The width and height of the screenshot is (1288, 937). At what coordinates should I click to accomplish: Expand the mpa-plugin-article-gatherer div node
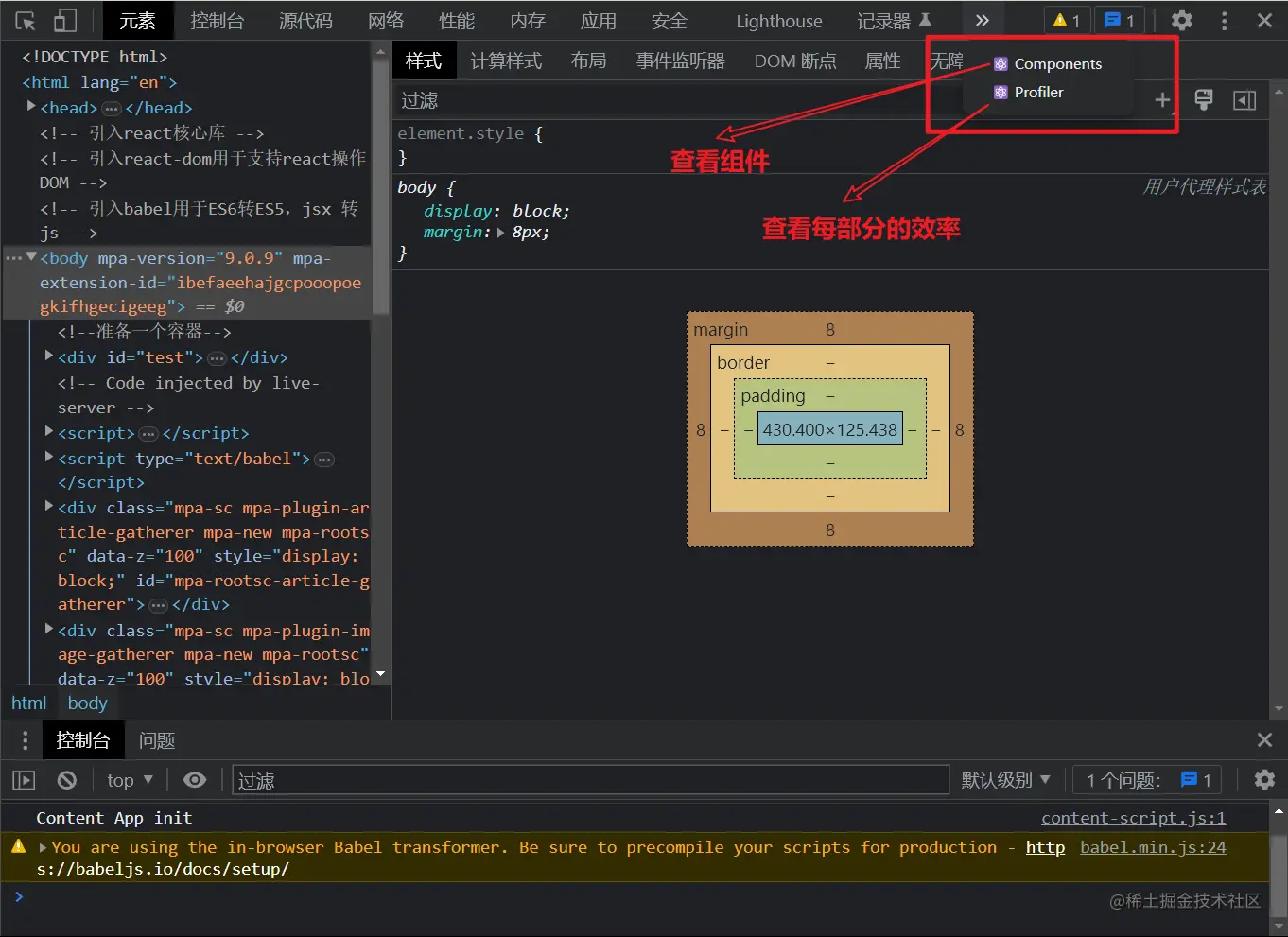click(x=49, y=507)
